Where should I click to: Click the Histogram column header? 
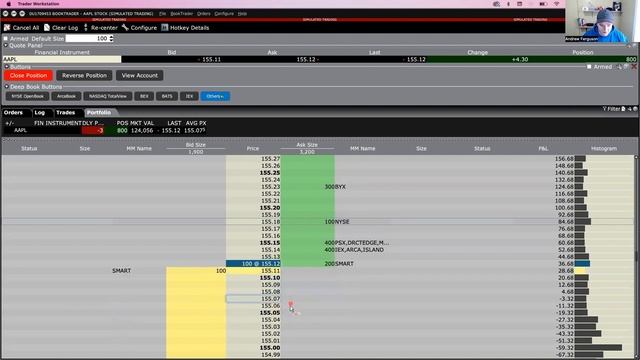tap(604, 149)
